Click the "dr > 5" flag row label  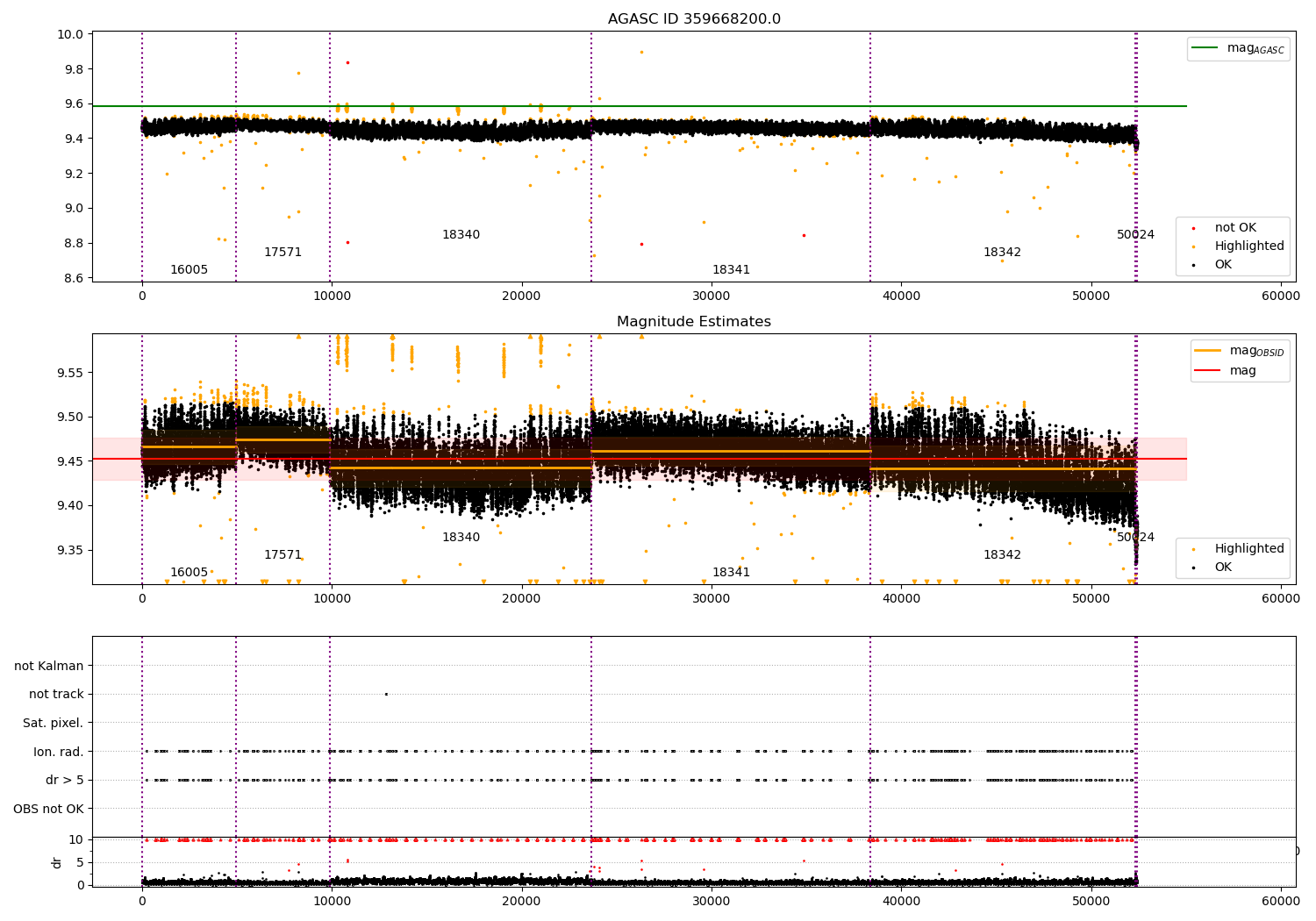point(65,781)
